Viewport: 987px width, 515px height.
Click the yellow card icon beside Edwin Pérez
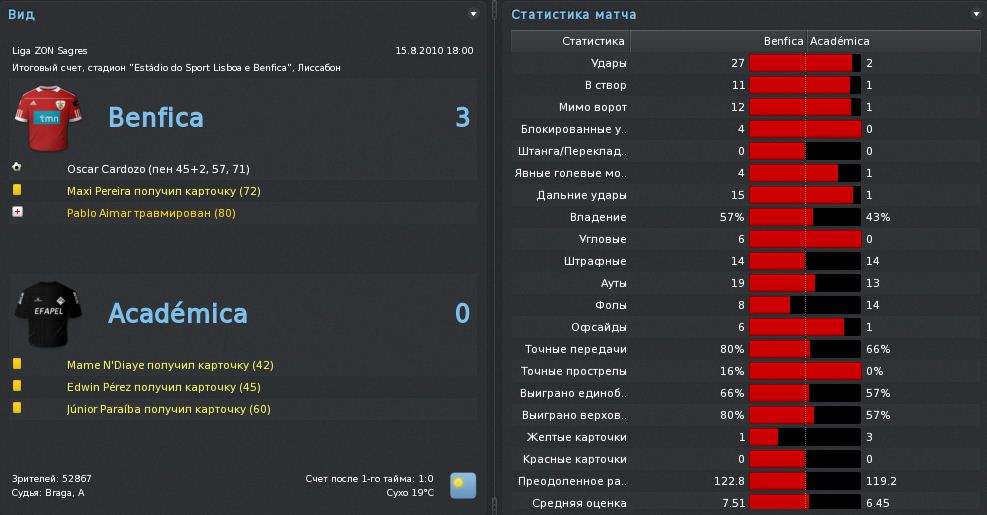(x=17, y=386)
